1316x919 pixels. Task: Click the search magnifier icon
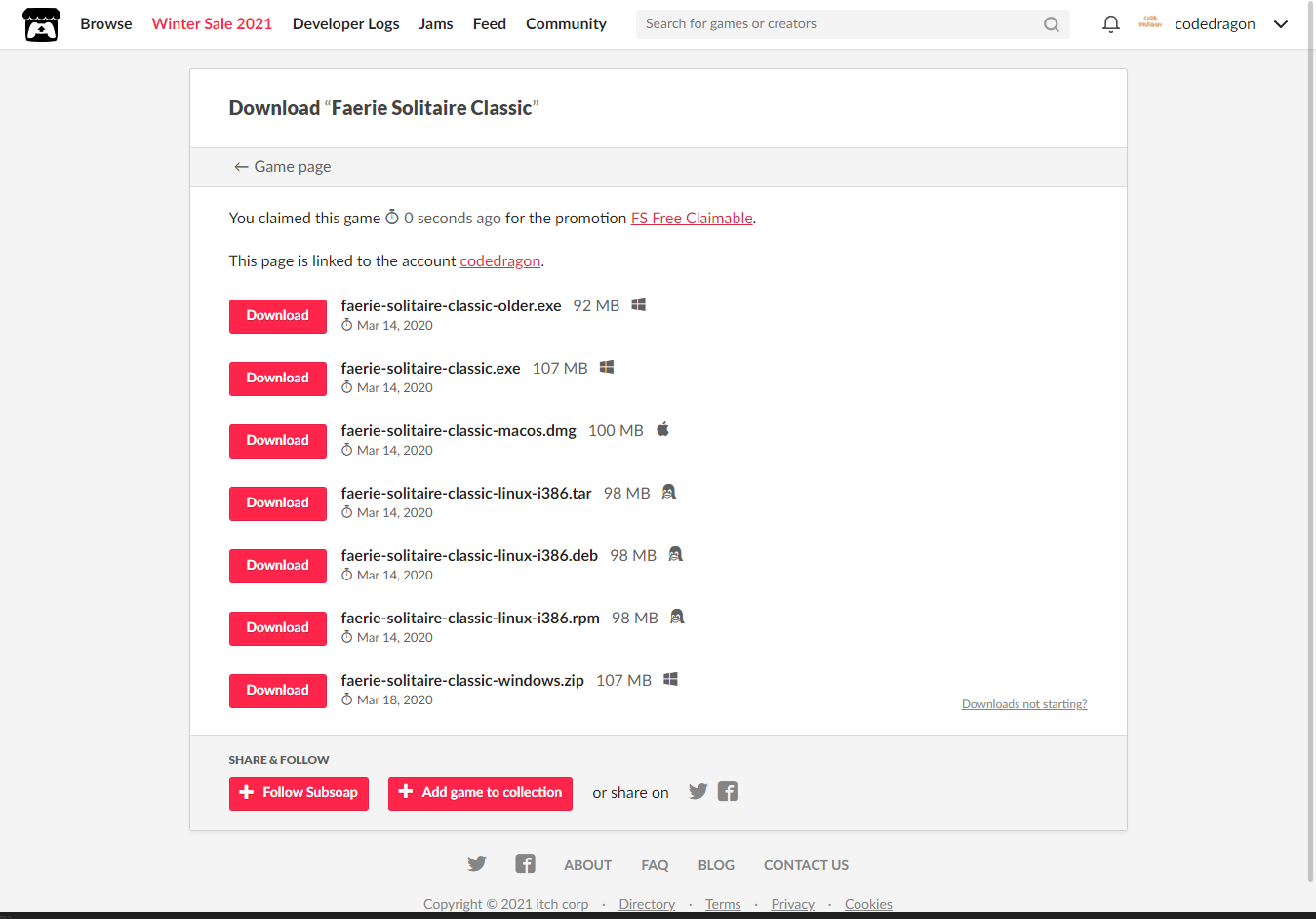[x=1051, y=24]
